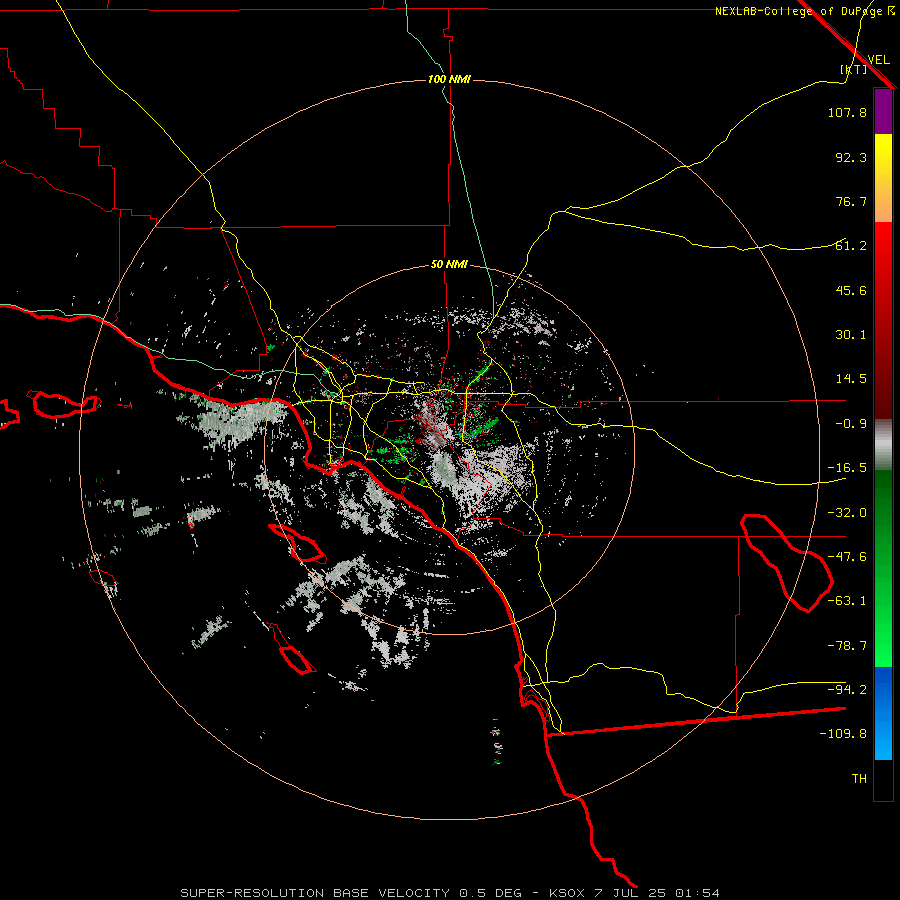Pick the black TH segment of the color bar
Viewport: 900px width, 900px height.
[883, 780]
